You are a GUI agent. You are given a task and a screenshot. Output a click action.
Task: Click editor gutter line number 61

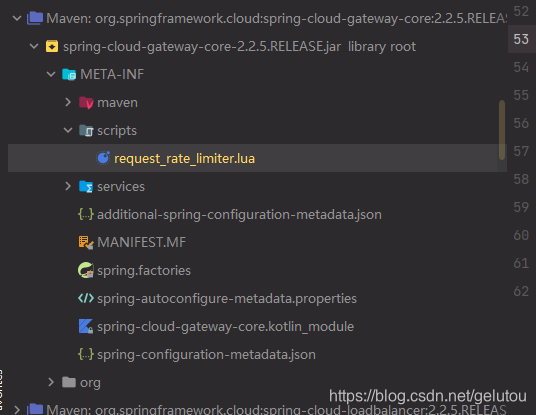point(521,263)
